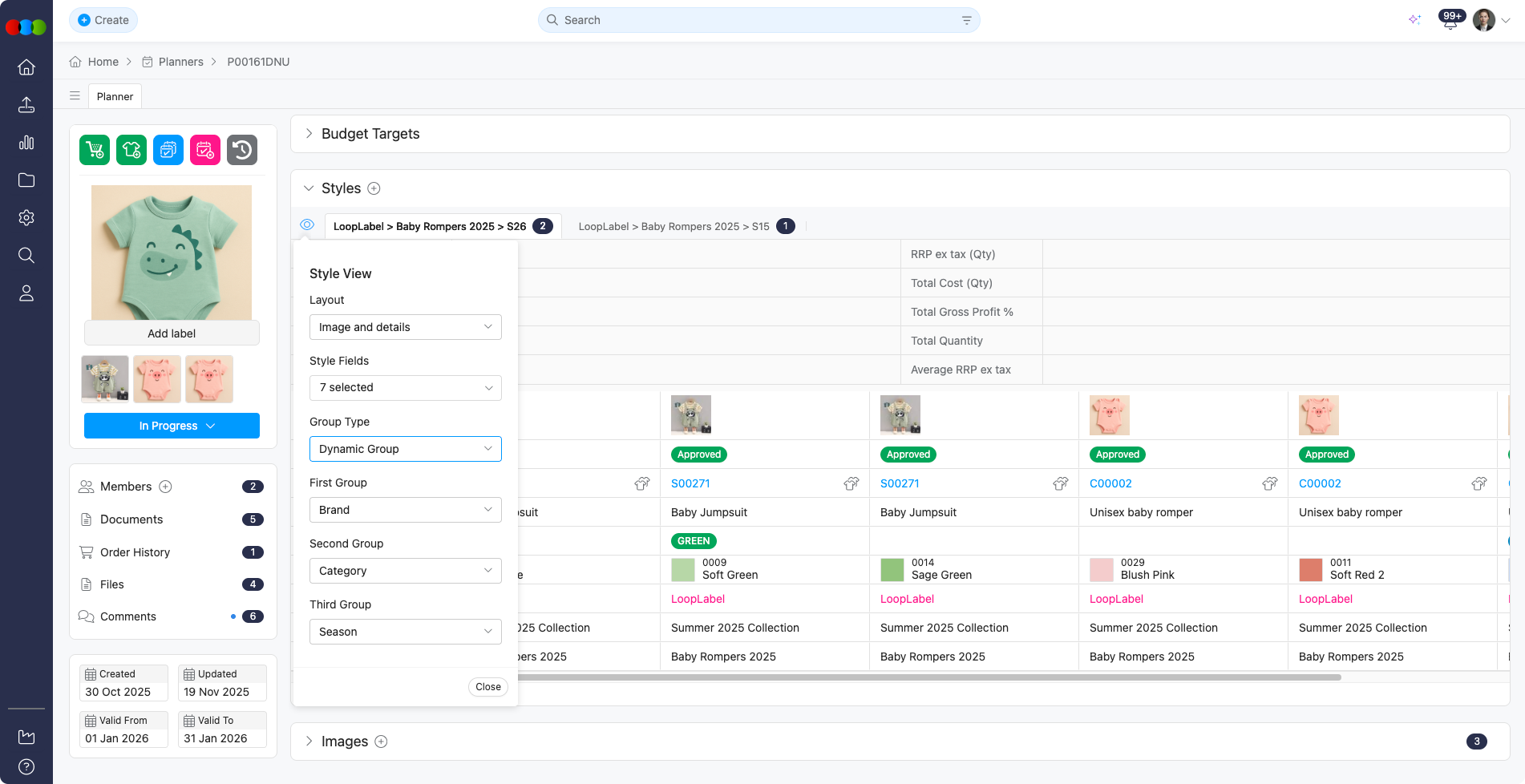The height and width of the screenshot is (784, 1525).
Task: Close the Style View popup
Action: 487,687
